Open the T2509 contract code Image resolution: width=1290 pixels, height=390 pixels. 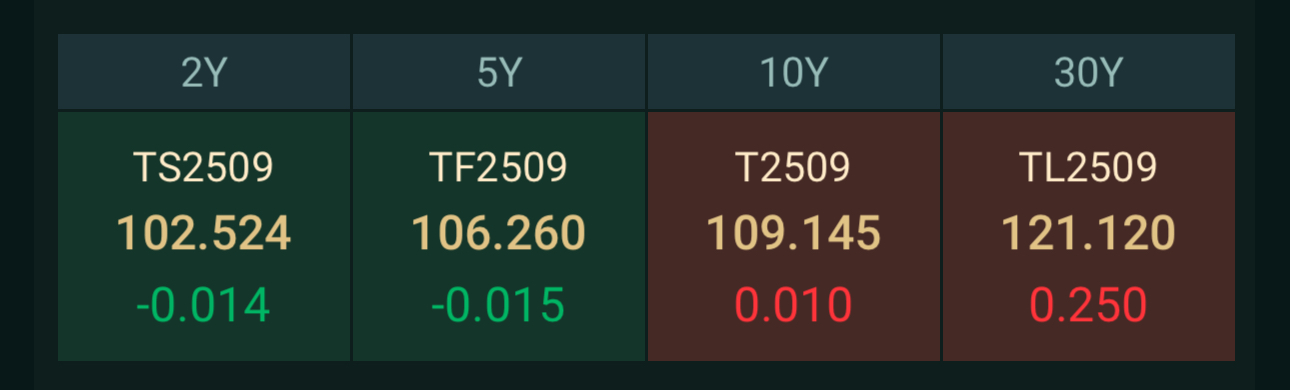click(x=794, y=167)
